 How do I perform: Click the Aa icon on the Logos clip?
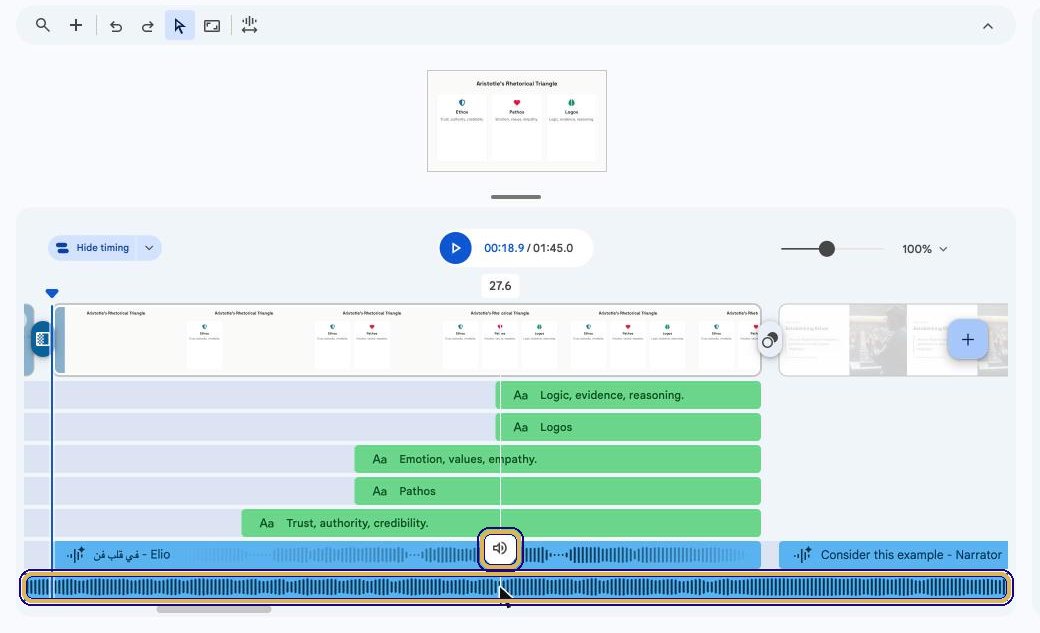[521, 427]
